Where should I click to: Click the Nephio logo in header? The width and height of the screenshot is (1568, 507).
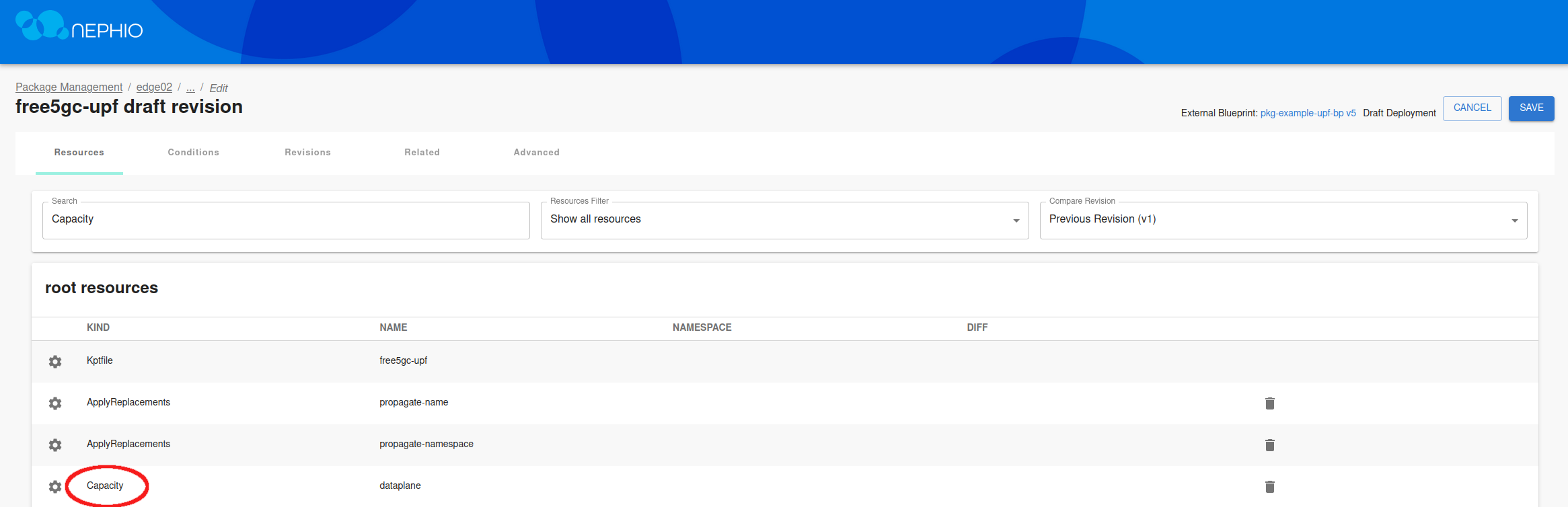[x=79, y=27]
